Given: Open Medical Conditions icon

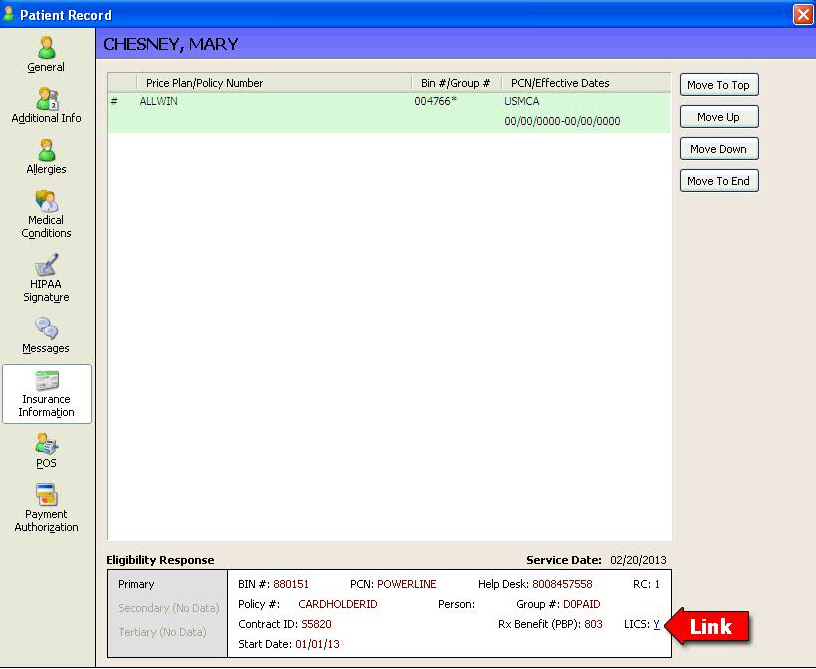Looking at the screenshot, I should pos(46,202).
